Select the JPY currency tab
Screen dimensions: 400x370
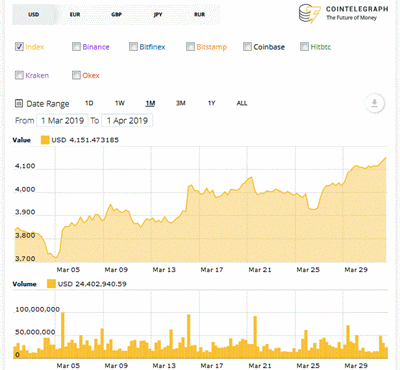coord(158,14)
